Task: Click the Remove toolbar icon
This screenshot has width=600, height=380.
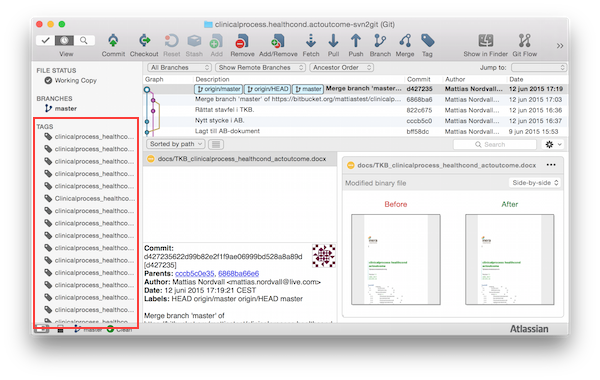Action: tap(242, 41)
